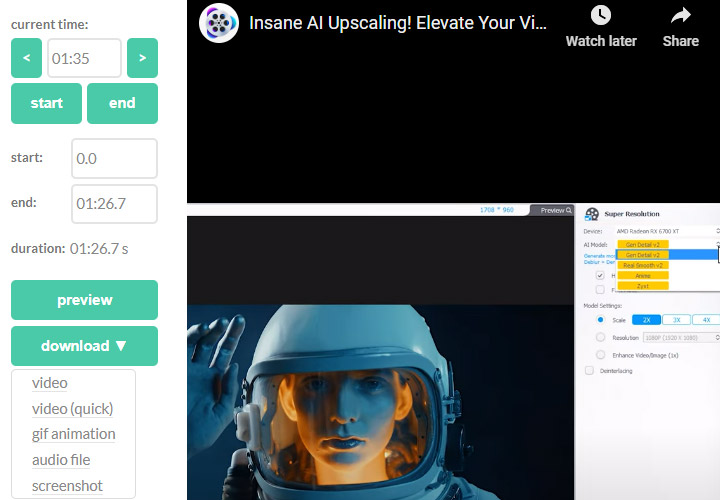This screenshot has width=720, height=500.
Task: Open the video title link
Action: tap(398, 23)
